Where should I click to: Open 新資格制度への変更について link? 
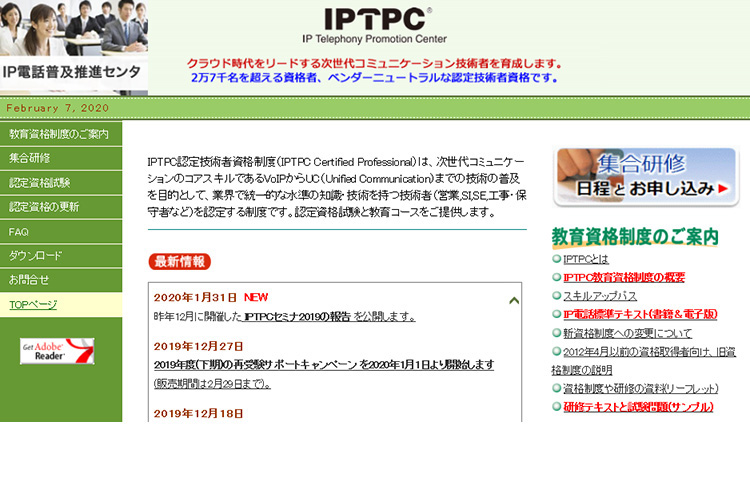point(628,333)
